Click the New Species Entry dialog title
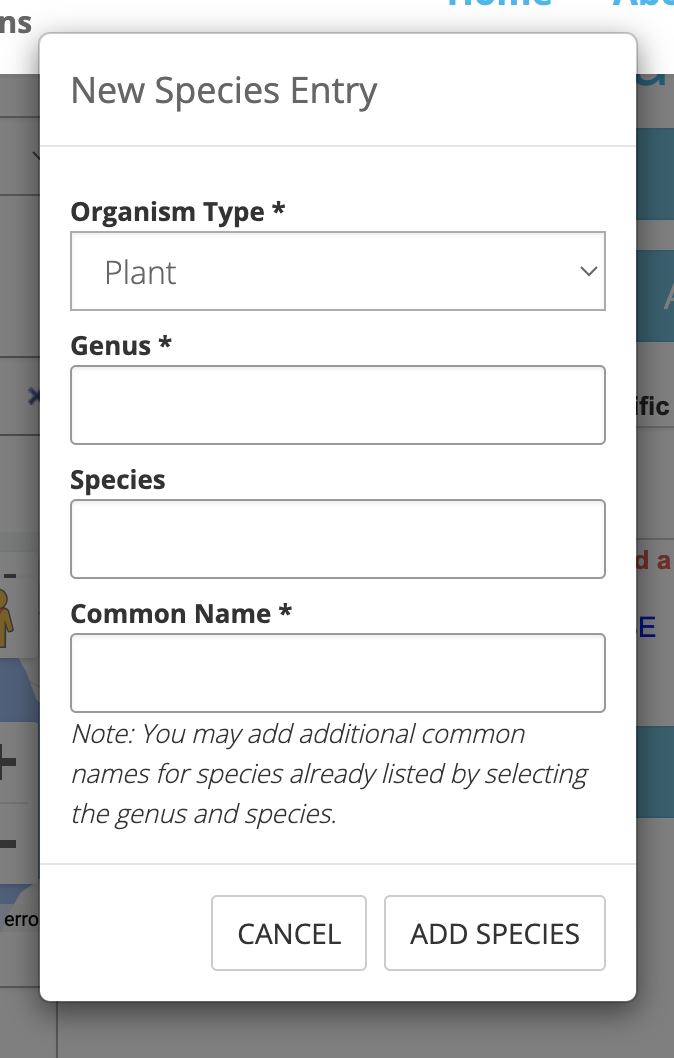 [x=224, y=91]
